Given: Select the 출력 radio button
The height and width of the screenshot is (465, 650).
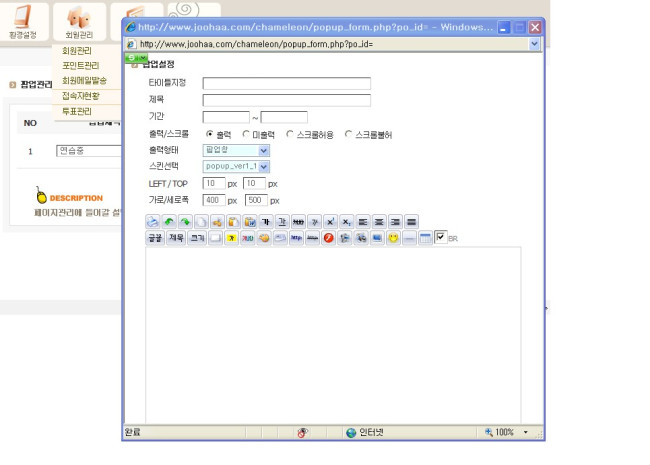Looking at the screenshot, I should click(209, 134).
